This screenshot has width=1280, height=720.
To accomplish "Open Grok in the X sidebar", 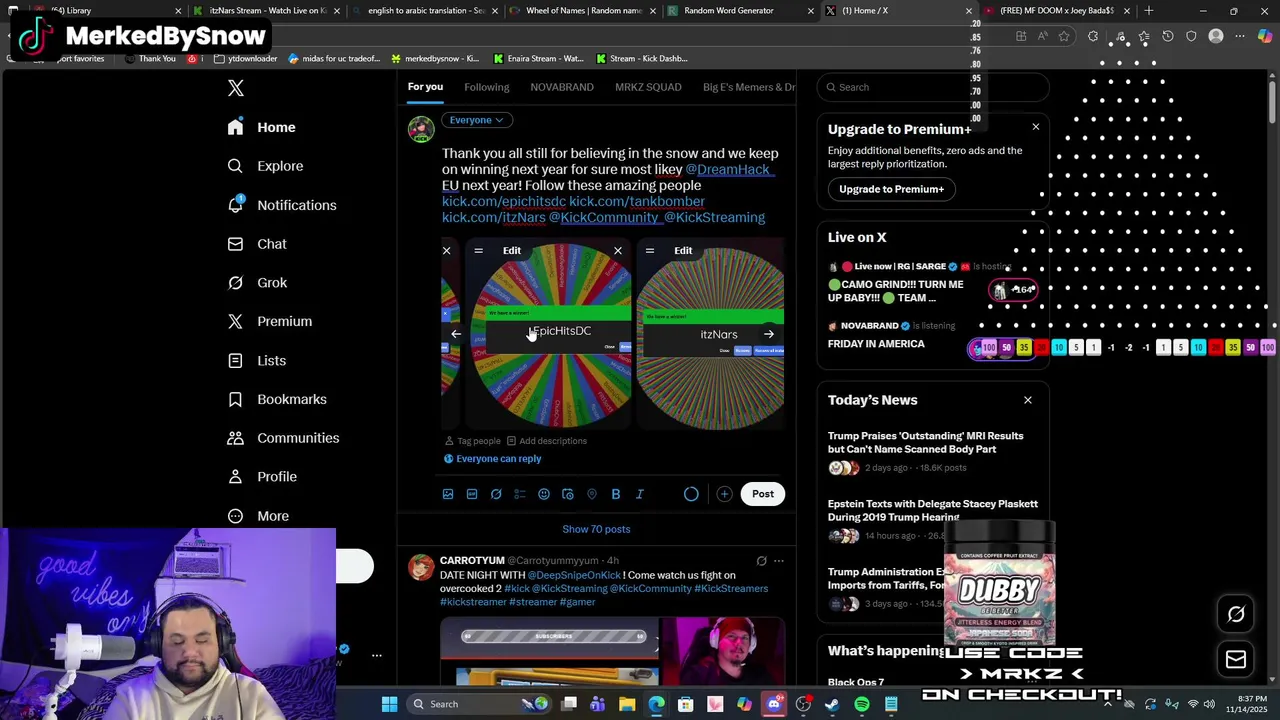I will point(257,283).
